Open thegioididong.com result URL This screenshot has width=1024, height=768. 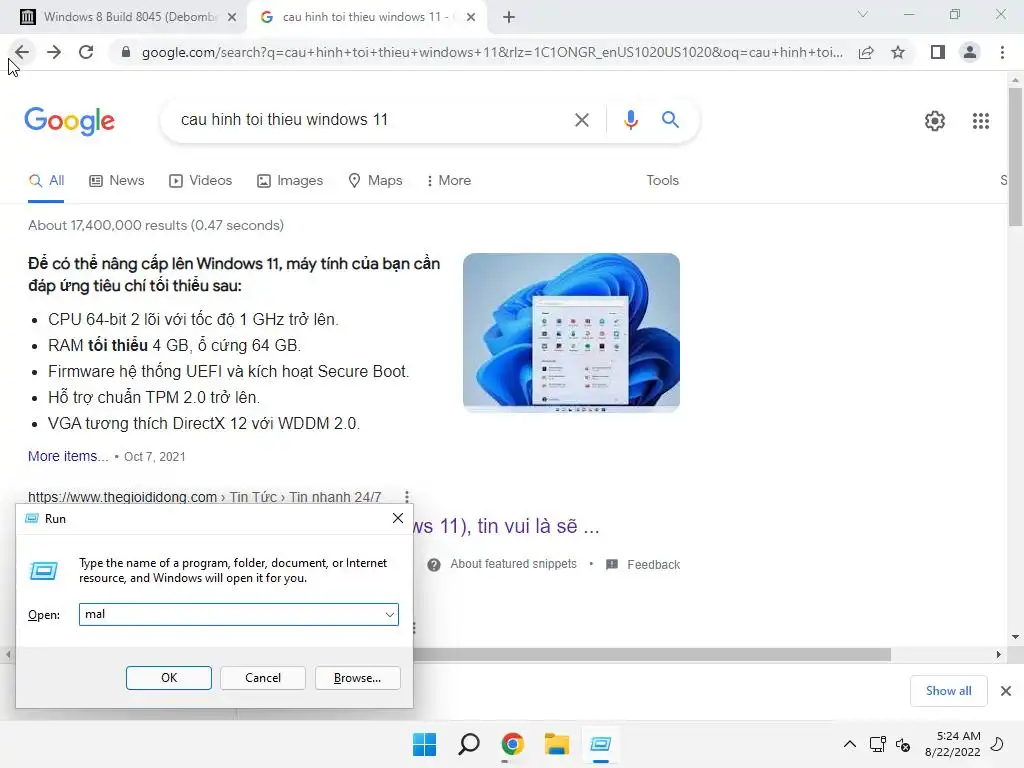coord(204,497)
